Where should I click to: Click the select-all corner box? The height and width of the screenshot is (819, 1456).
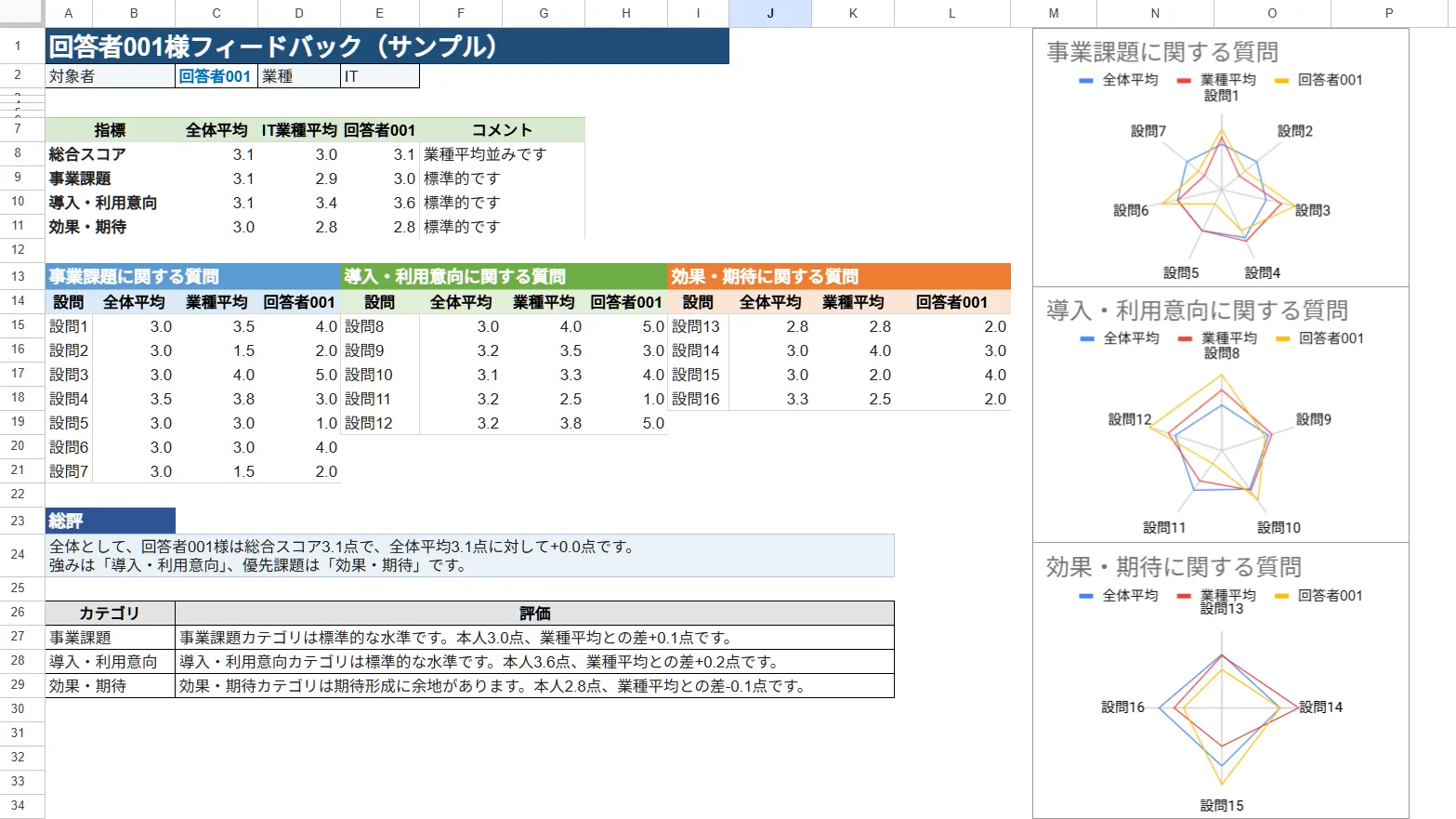pos(22,13)
